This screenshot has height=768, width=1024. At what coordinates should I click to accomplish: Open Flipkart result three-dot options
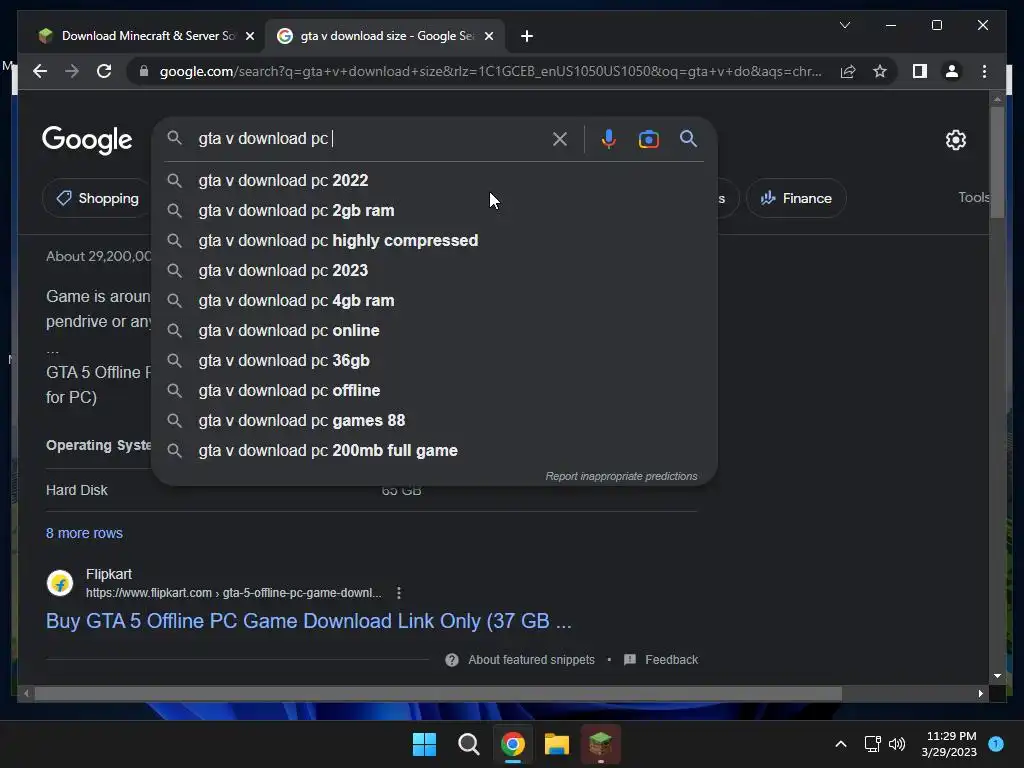point(398,593)
